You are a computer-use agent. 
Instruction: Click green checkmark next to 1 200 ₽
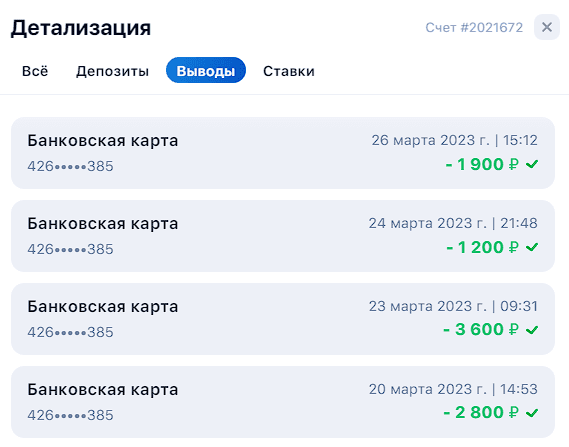532,247
